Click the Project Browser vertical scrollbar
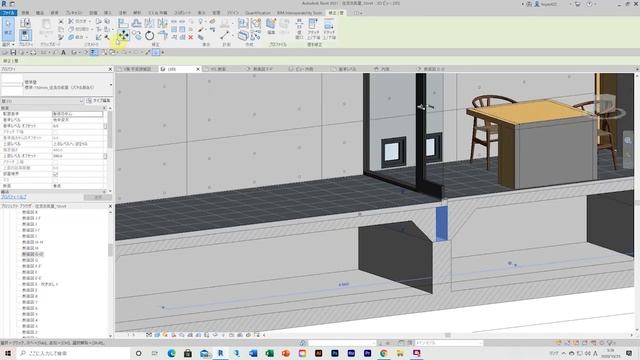The image size is (640, 360). [x=110, y=250]
